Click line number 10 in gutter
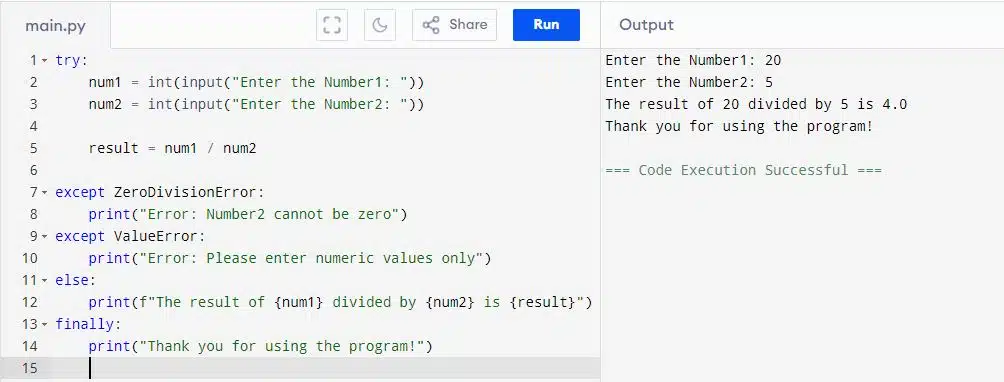The height and width of the screenshot is (382, 1004). (29, 259)
